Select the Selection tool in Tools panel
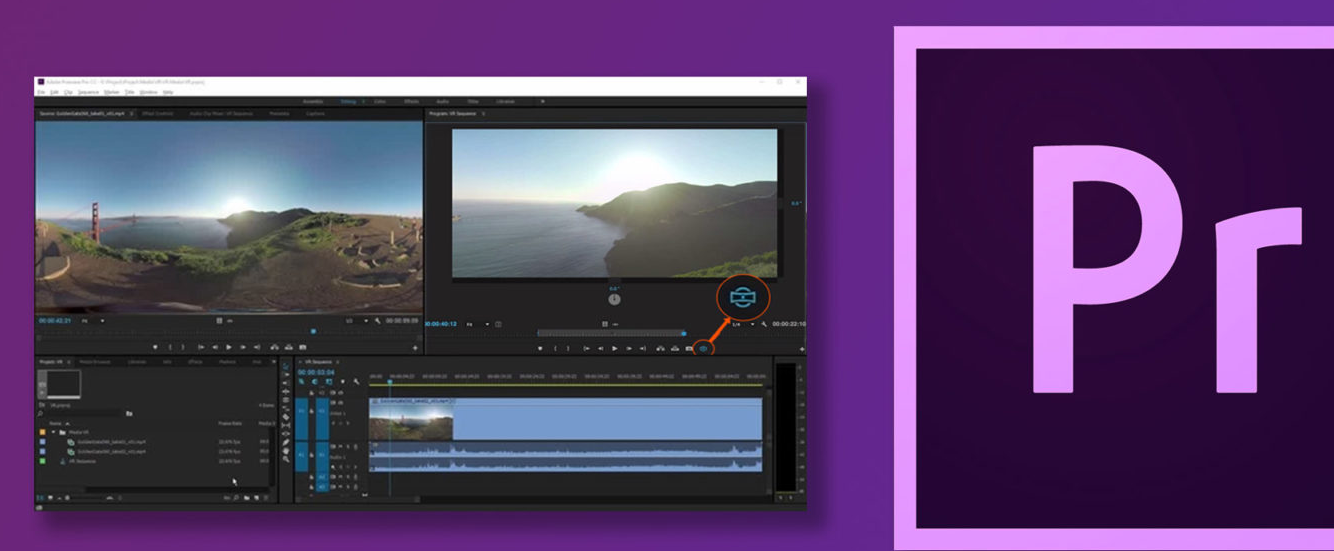The width and height of the screenshot is (1334, 551). click(286, 366)
